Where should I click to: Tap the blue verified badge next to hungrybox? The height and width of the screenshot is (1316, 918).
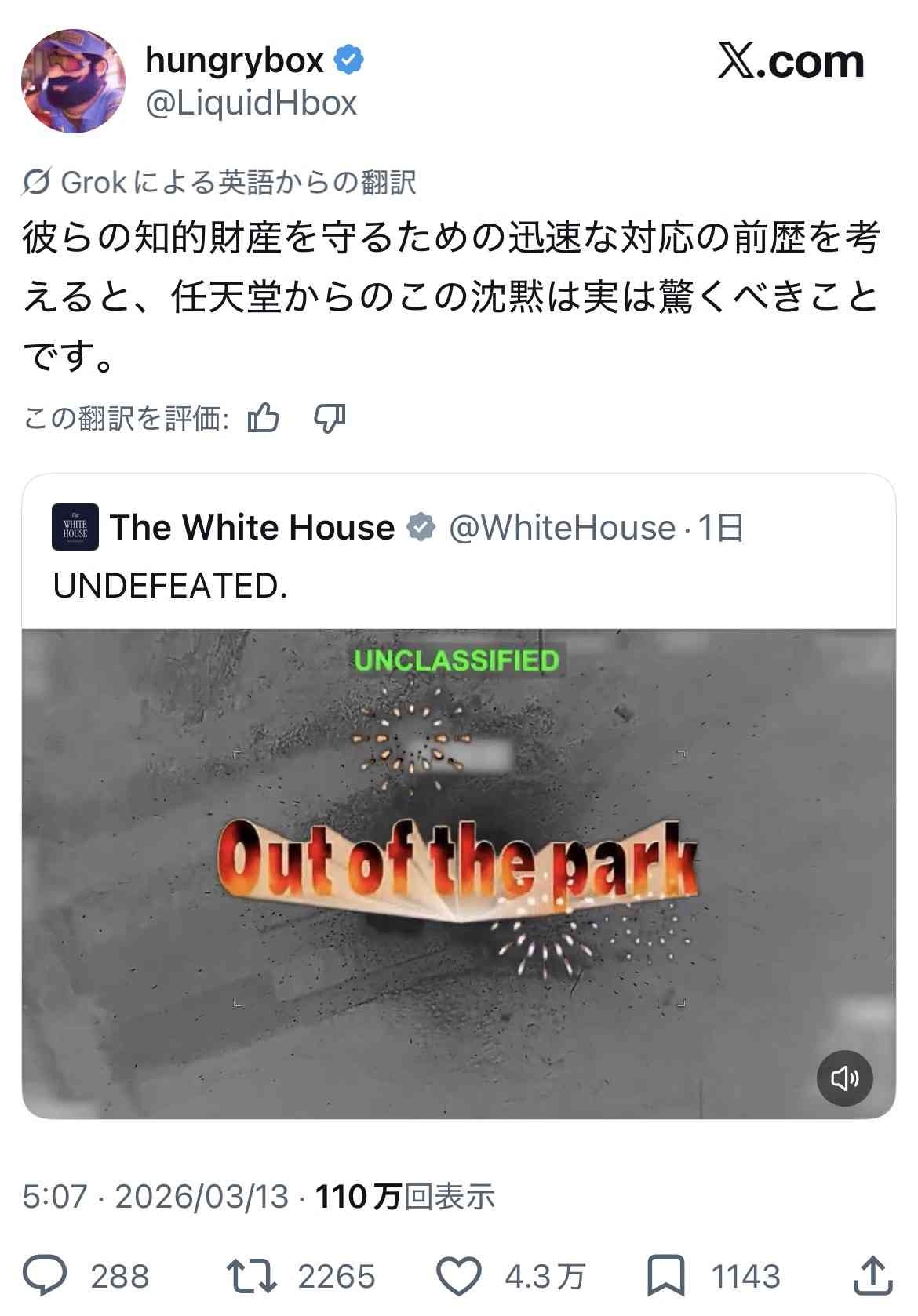point(349,60)
